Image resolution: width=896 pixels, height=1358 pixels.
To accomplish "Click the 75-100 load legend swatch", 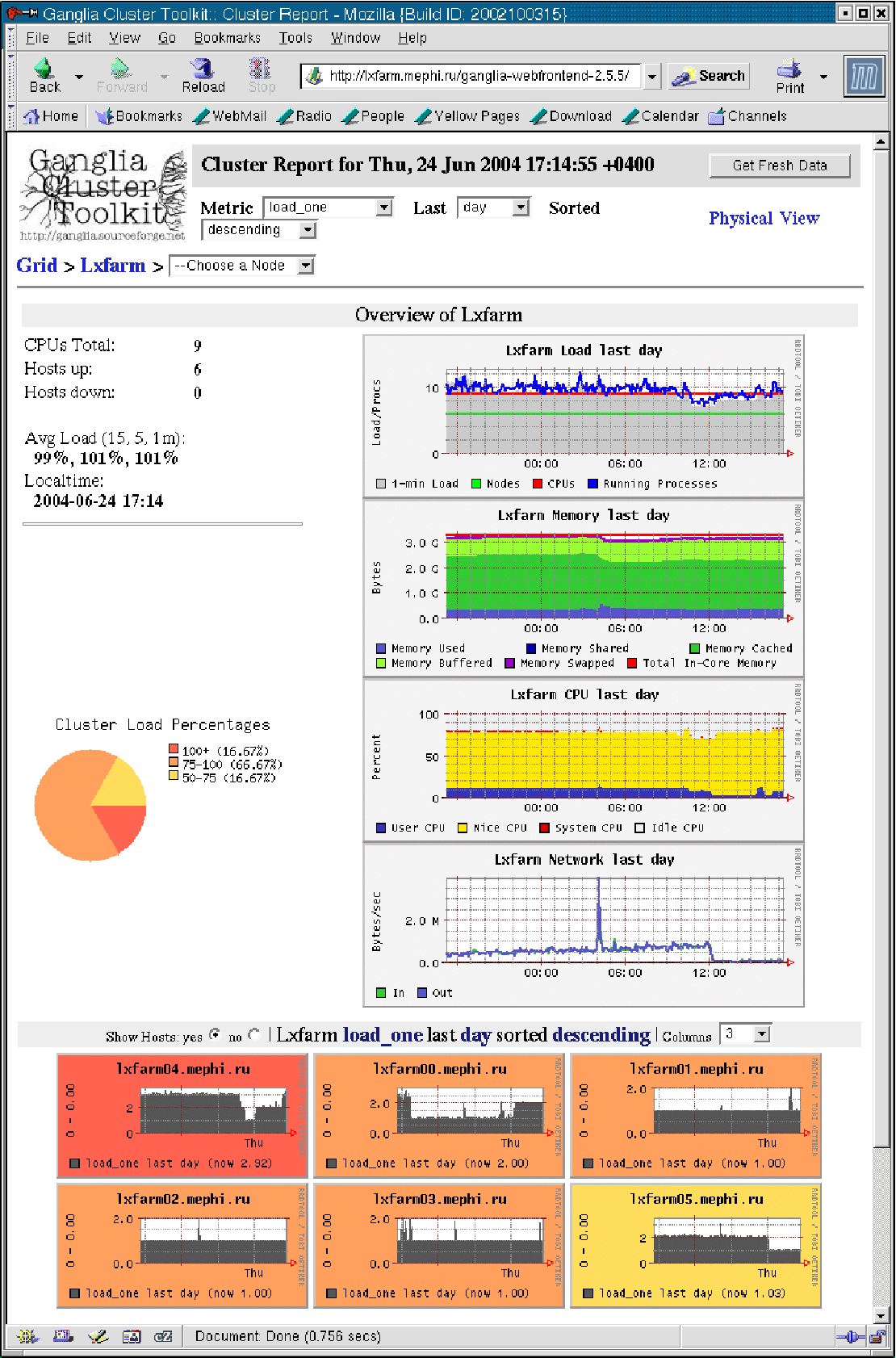I will click(x=174, y=762).
